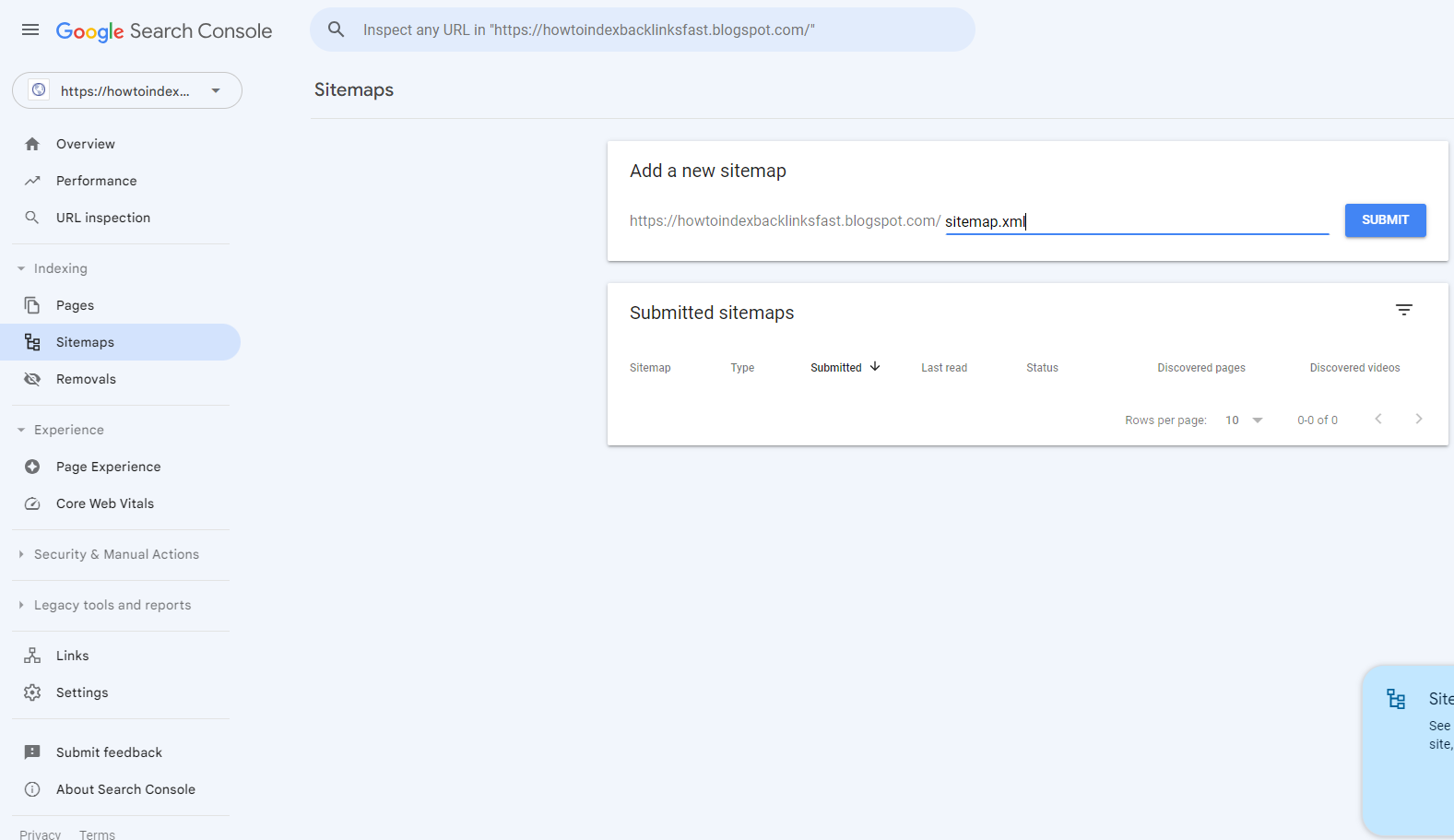Click the sort arrow next to Submitted column

click(x=875, y=366)
